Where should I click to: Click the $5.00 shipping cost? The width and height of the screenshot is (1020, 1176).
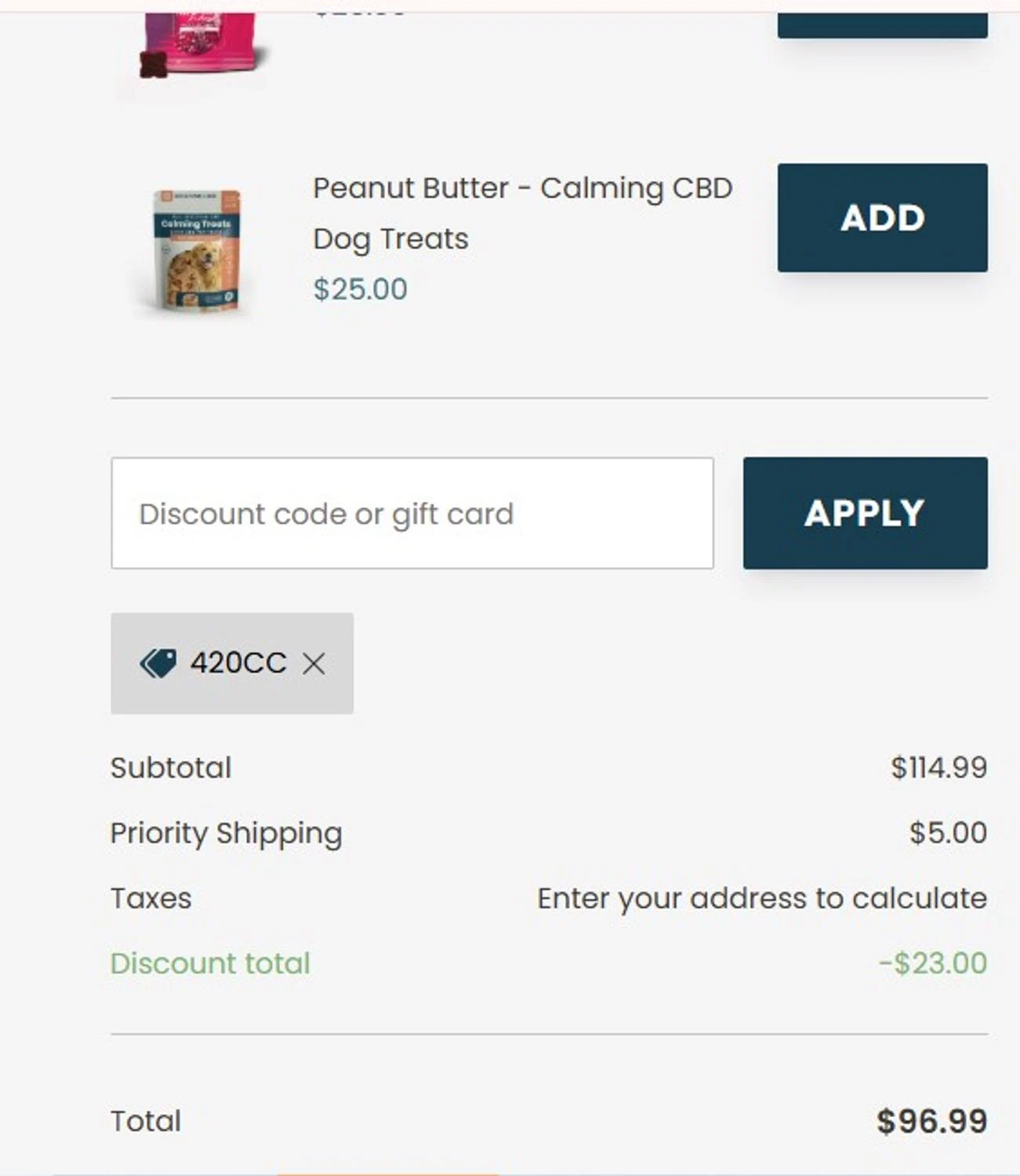(948, 833)
